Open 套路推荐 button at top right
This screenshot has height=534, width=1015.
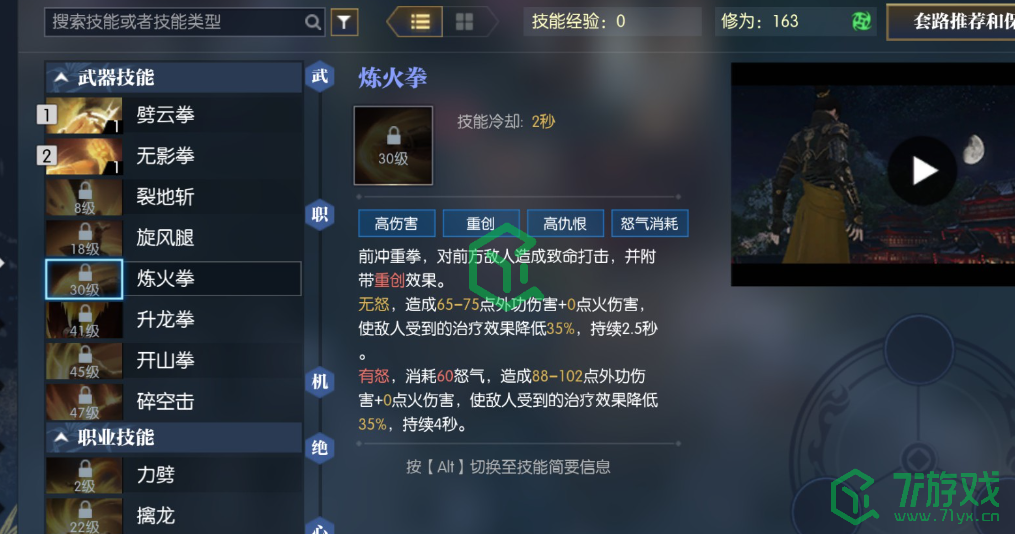[x=951, y=22]
